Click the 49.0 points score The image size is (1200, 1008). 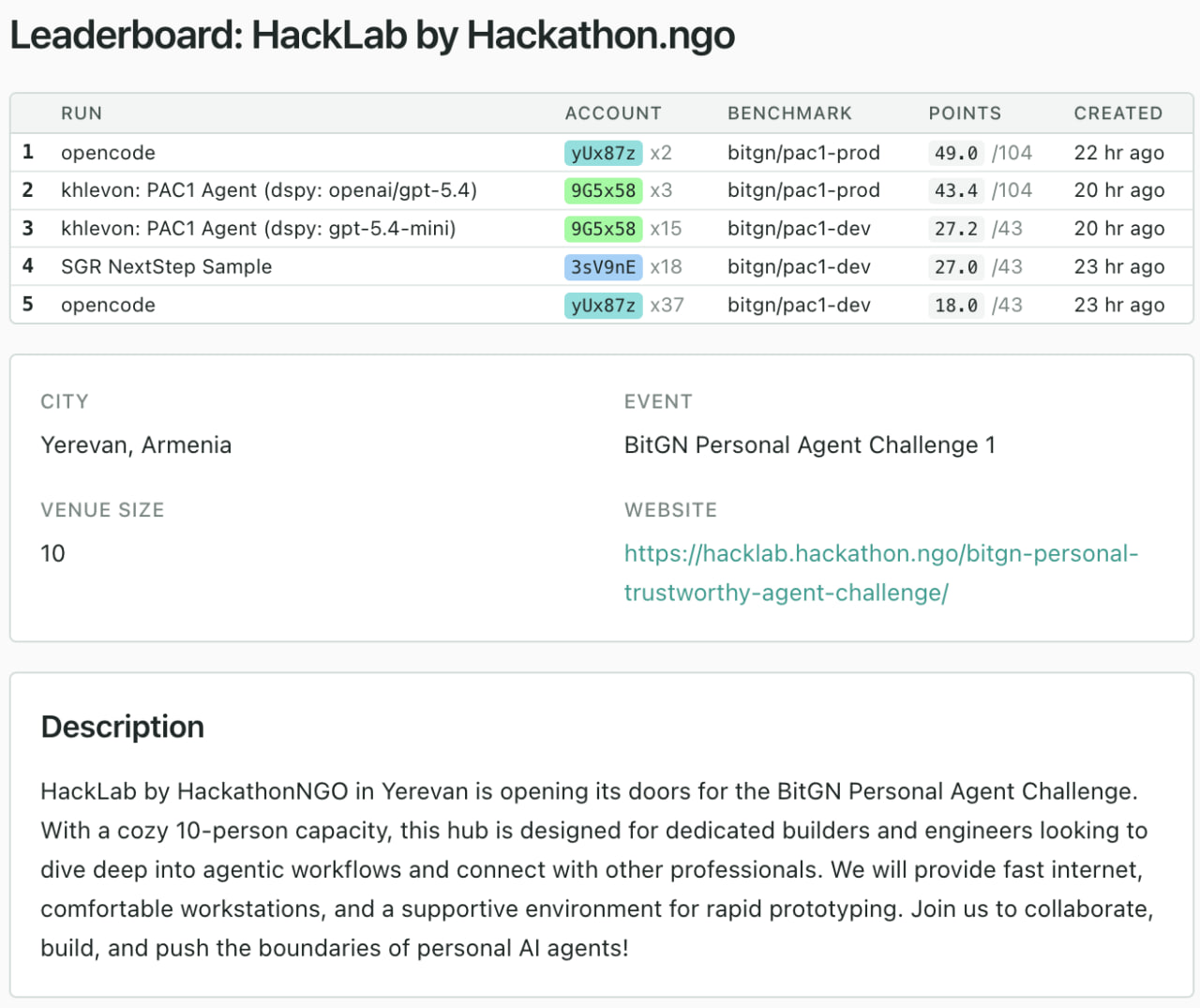(x=955, y=153)
